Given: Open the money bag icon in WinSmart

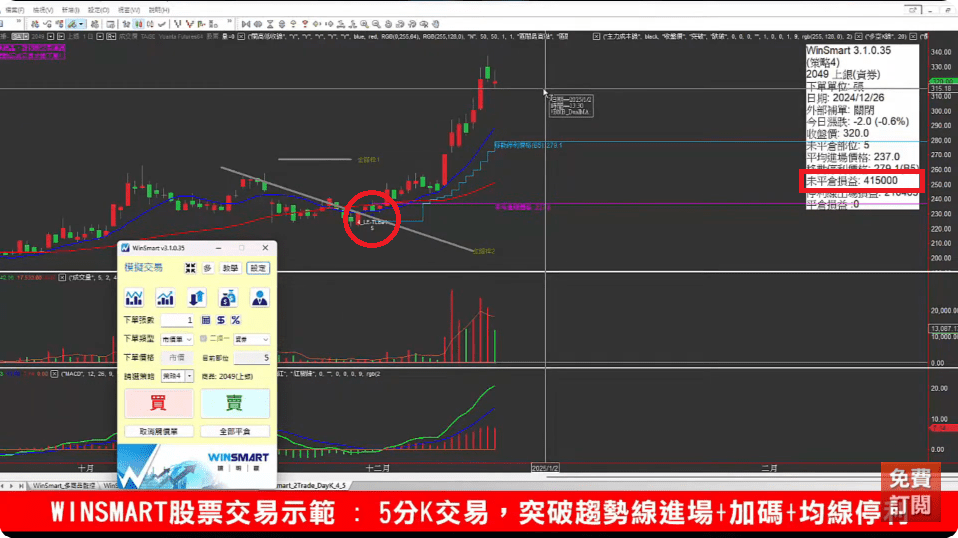Looking at the screenshot, I should click(x=229, y=297).
